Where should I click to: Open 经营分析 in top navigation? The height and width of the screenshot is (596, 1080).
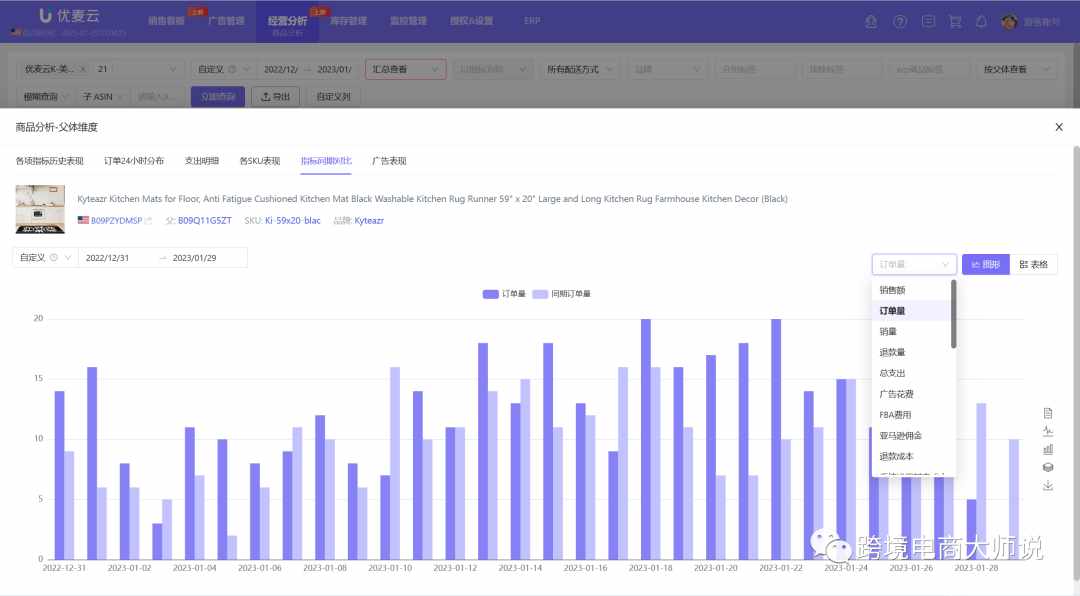click(x=287, y=21)
